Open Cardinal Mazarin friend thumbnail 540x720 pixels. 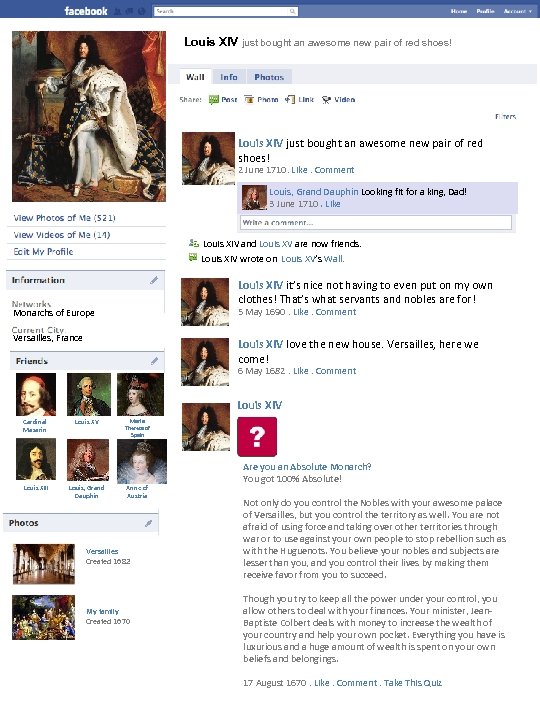(x=36, y=394)
